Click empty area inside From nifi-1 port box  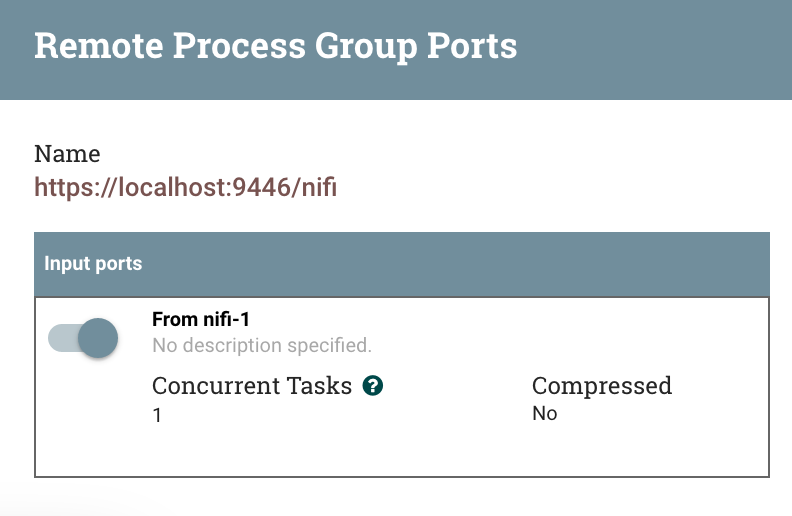[x=505, y=449]
